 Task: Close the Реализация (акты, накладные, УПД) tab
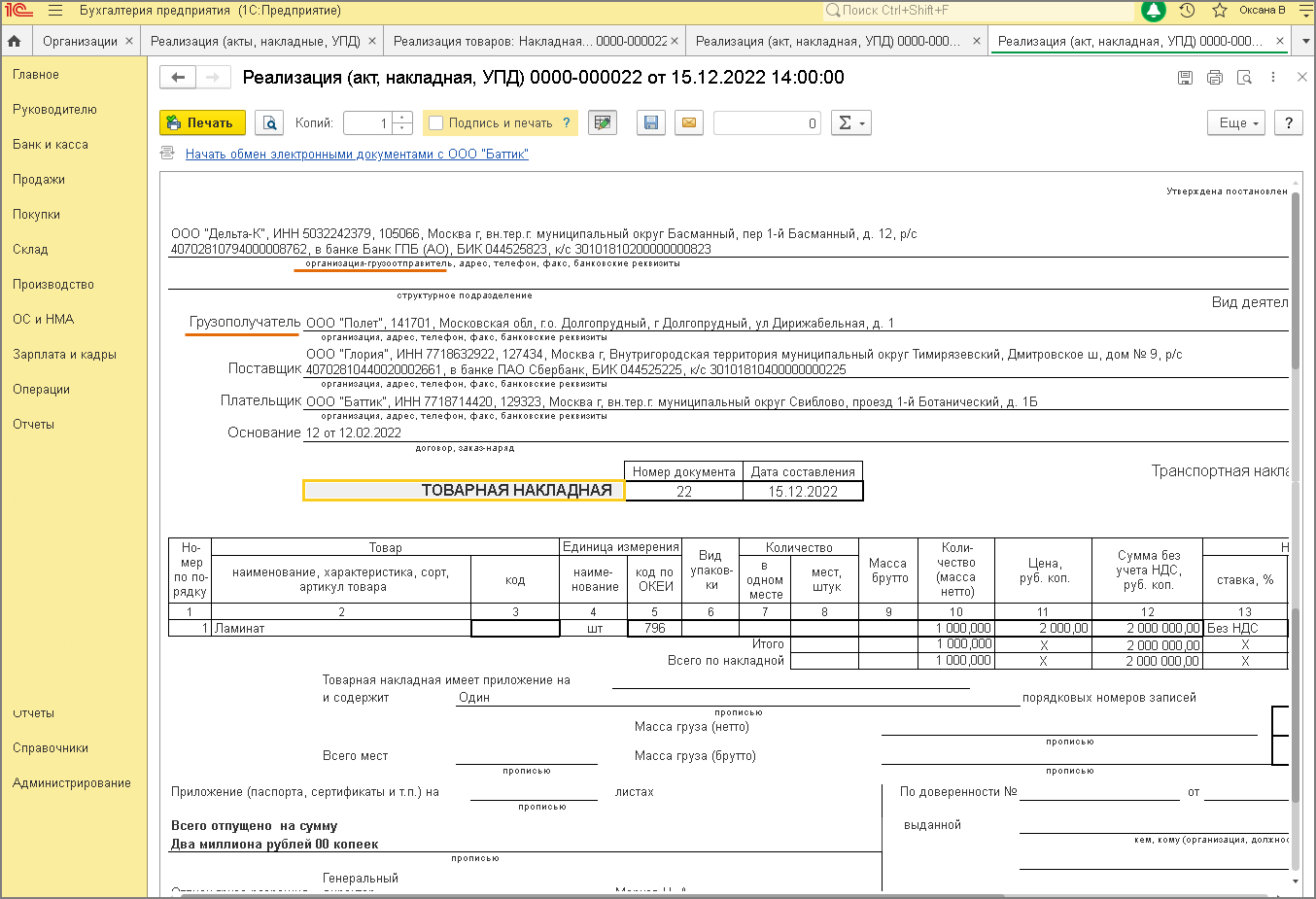coord(372,41)
